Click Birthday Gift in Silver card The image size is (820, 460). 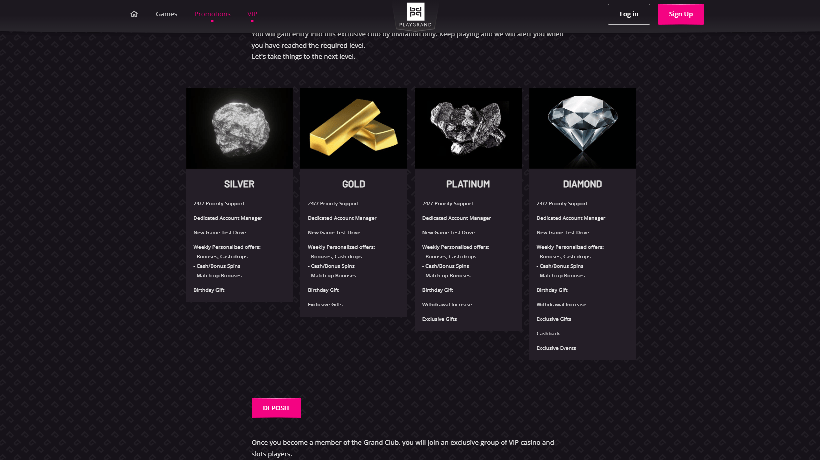pos(209,290)
